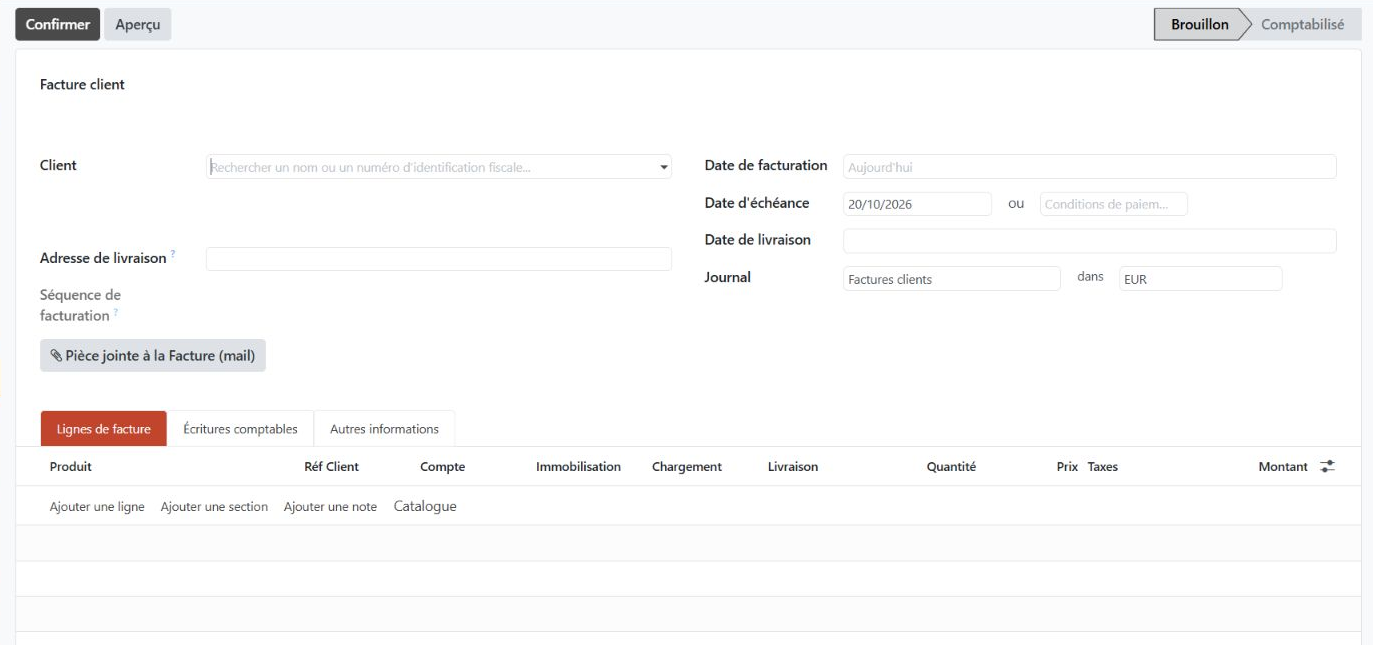Open the EUR currency selector
The height and width of the screenshot is (645, 1373).
point(1200,279)
